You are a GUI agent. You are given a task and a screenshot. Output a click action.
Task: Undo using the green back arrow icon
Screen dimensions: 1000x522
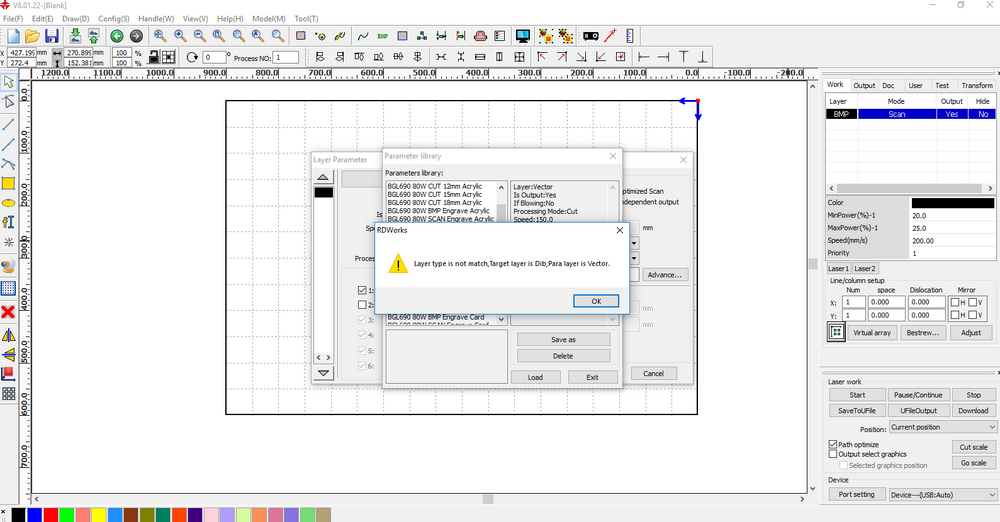click(117, 36)
